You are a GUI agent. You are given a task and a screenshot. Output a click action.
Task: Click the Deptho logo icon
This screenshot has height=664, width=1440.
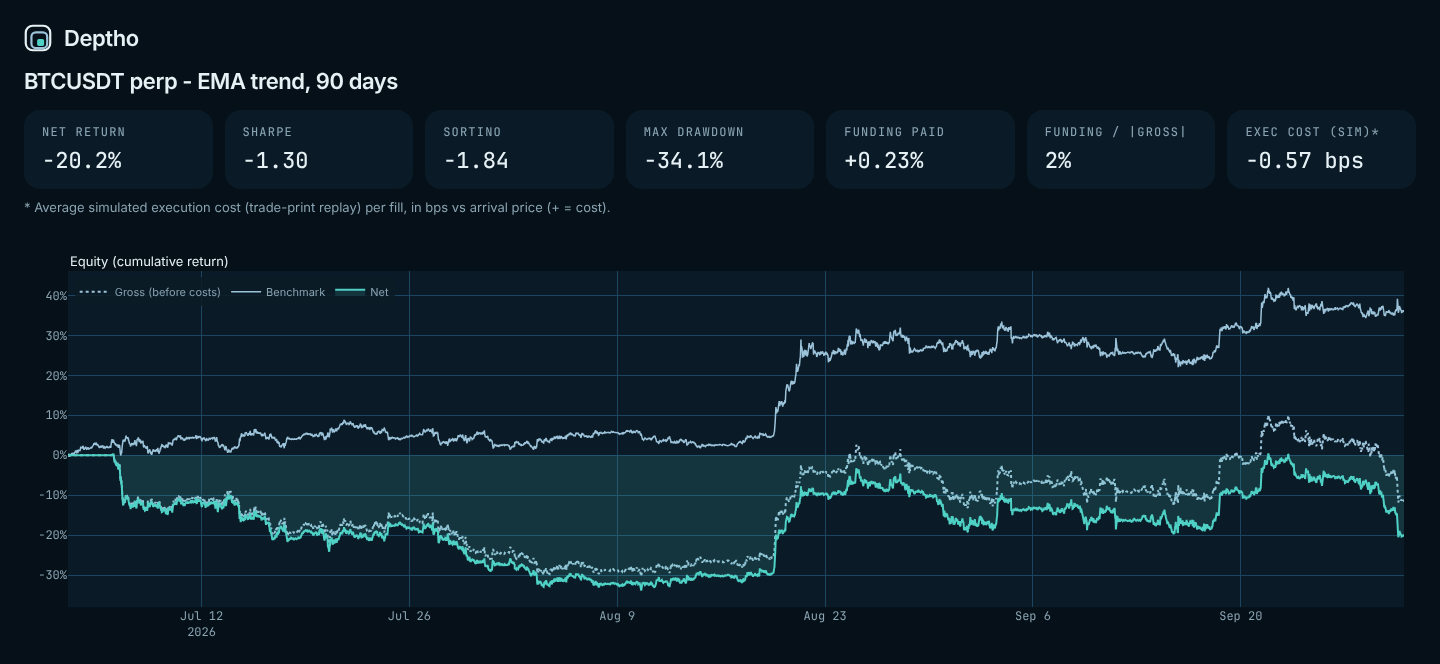point(38,39)
